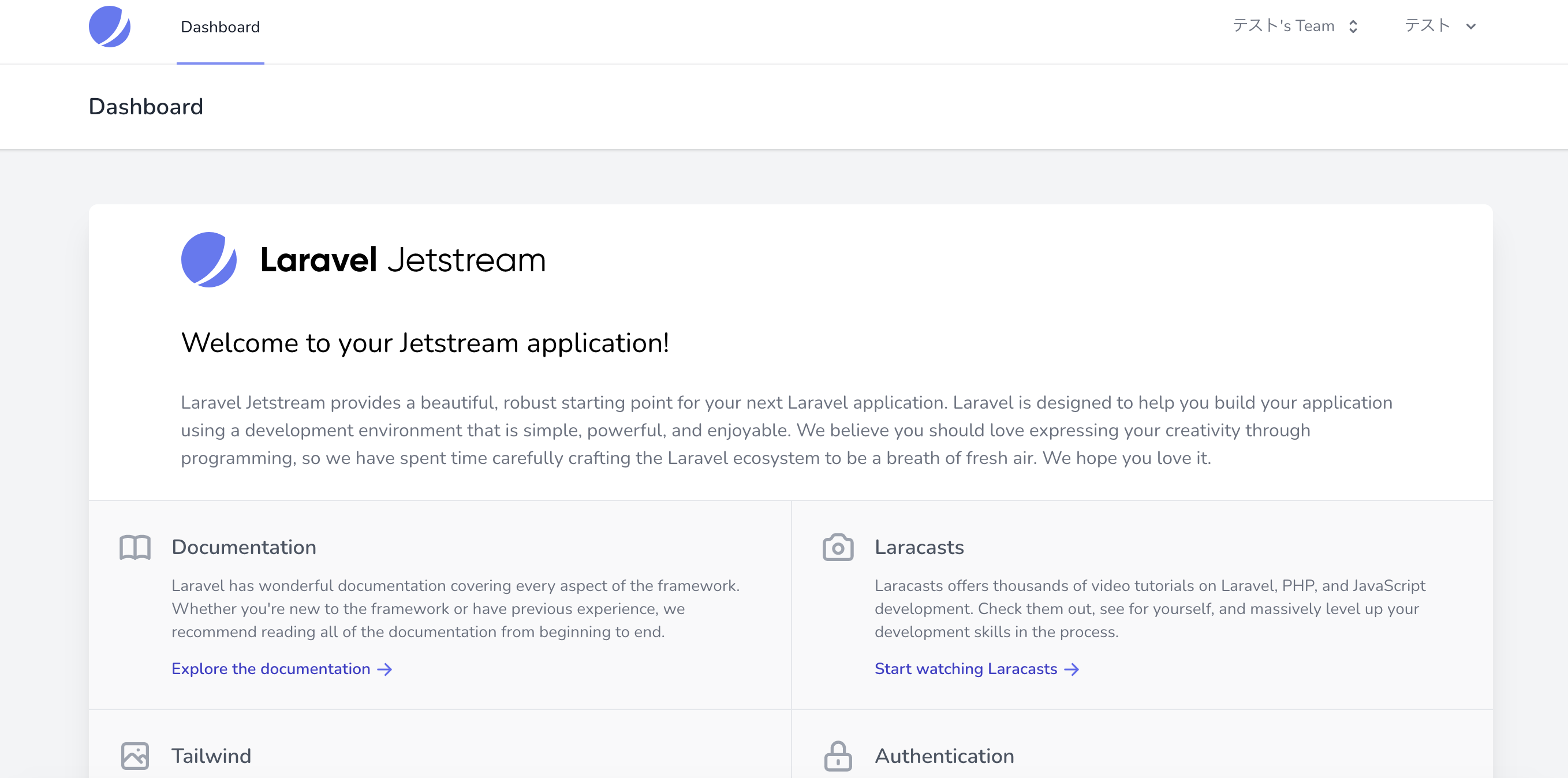Follow Start watching Laracasts link
The image size is (1568, 778).
[965, 669]
